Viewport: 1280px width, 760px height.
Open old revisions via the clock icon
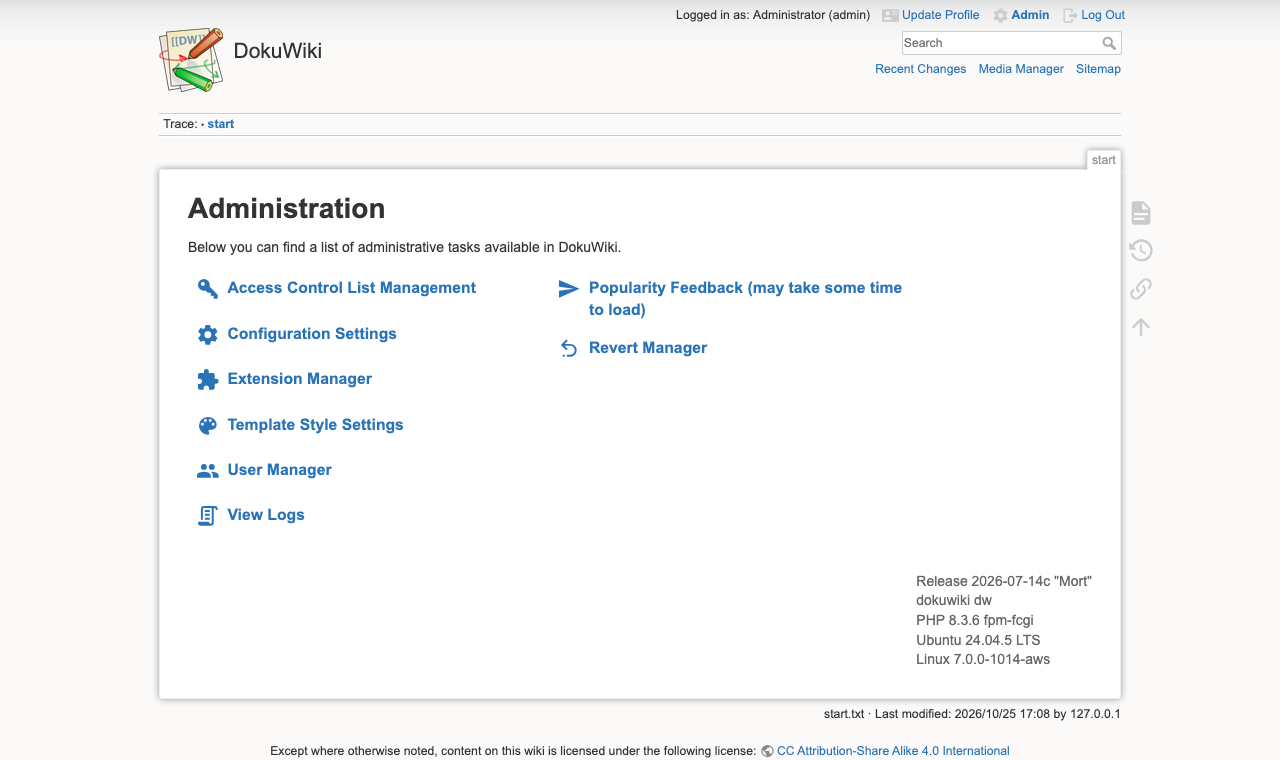pyautogui.click(x=1141, y=251)
